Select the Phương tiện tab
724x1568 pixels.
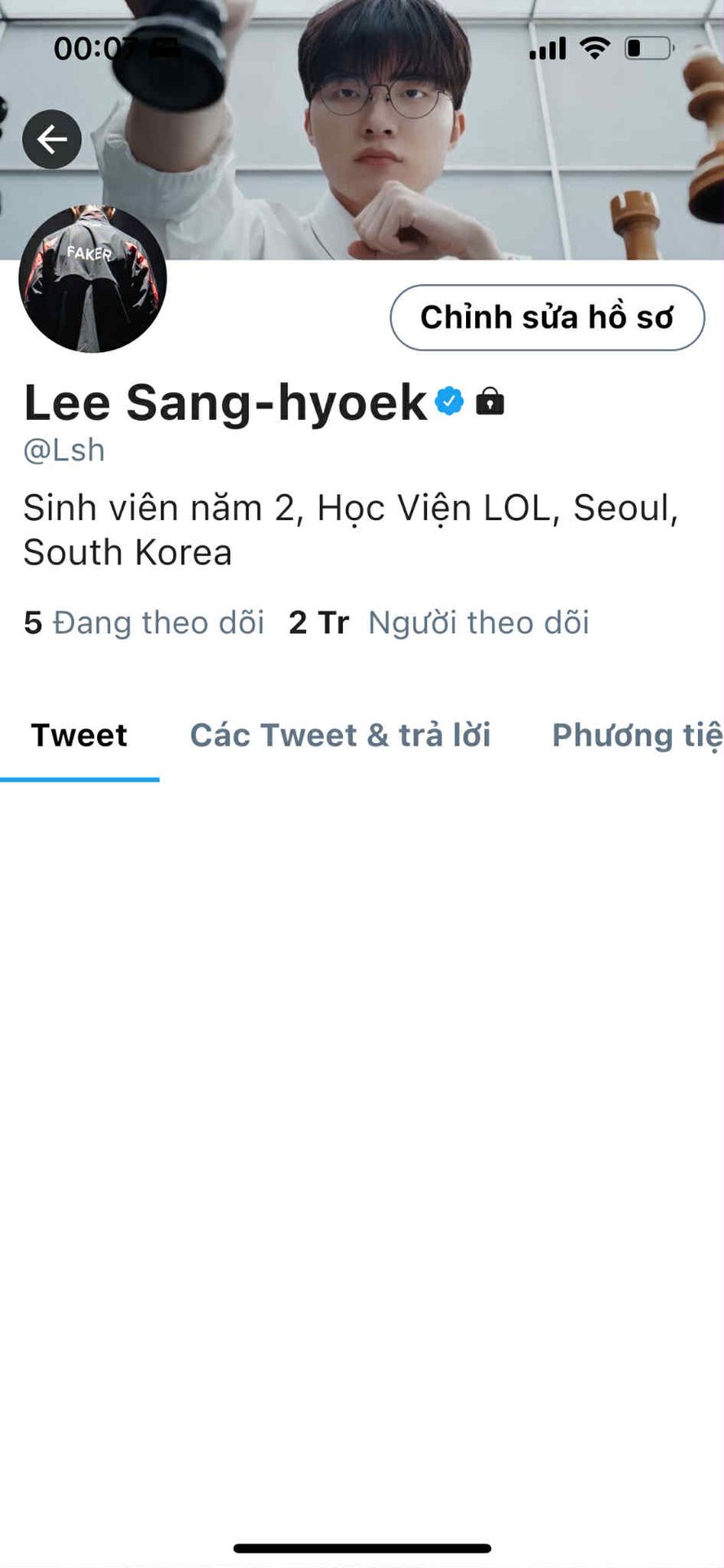click(637, 735)
